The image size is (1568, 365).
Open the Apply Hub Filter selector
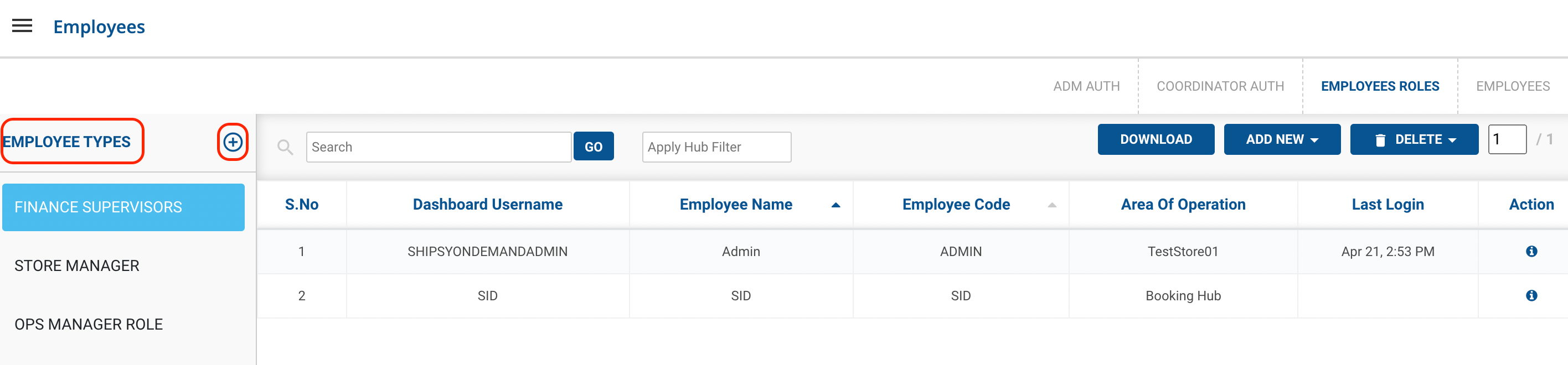pos(716,147)
